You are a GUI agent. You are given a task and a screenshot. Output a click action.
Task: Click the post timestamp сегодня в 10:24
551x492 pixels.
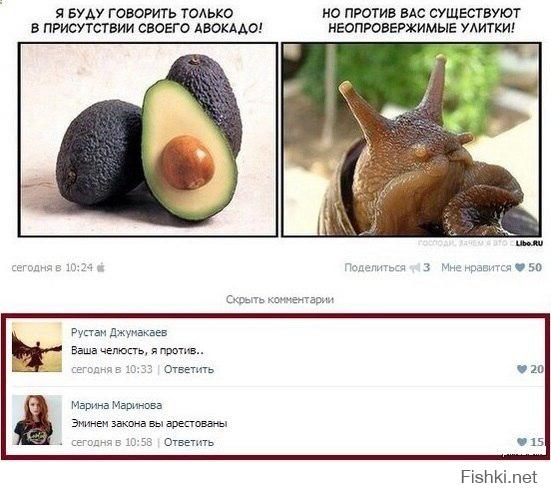[x=52, y=268]
